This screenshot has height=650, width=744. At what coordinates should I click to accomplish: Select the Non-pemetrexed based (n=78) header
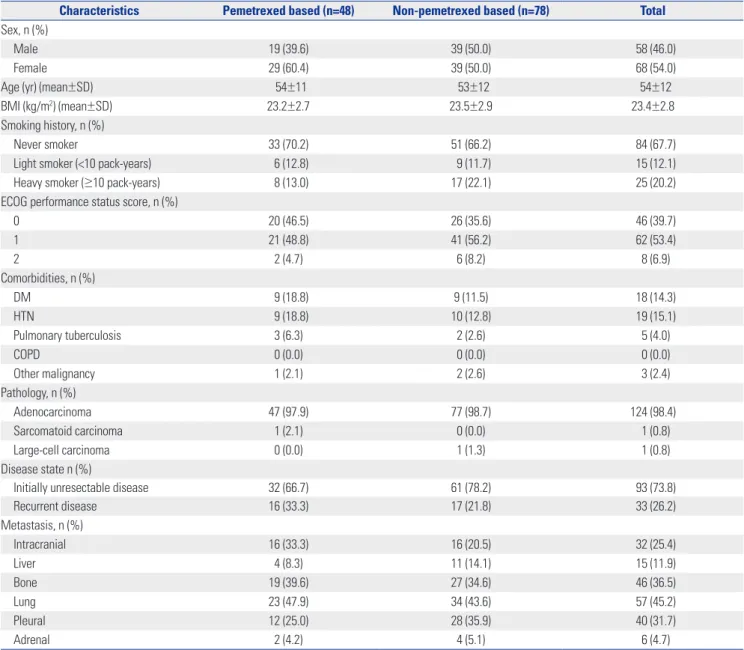pos(471,10)
